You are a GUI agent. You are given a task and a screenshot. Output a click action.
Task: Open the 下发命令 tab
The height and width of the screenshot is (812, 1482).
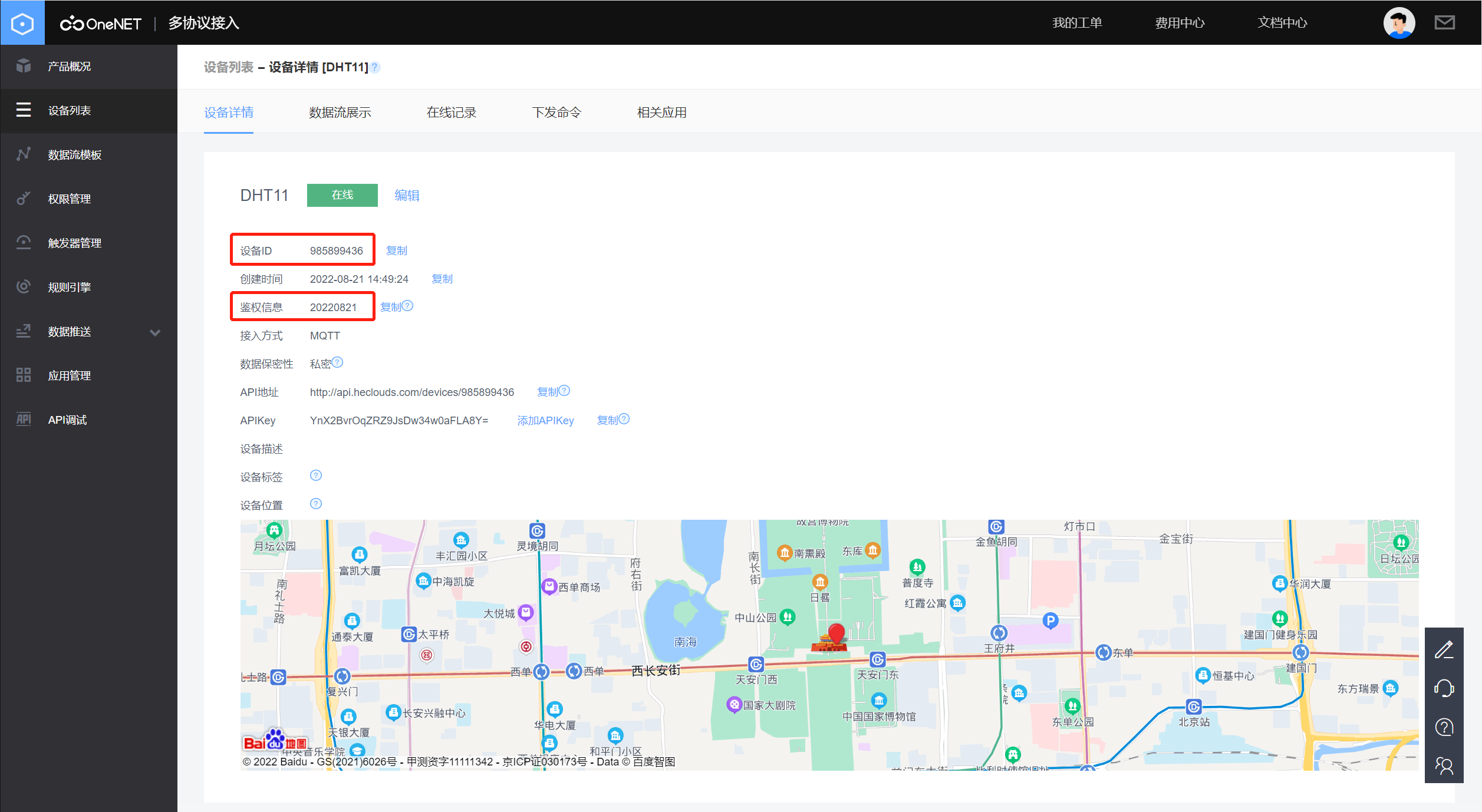point(556,113)
